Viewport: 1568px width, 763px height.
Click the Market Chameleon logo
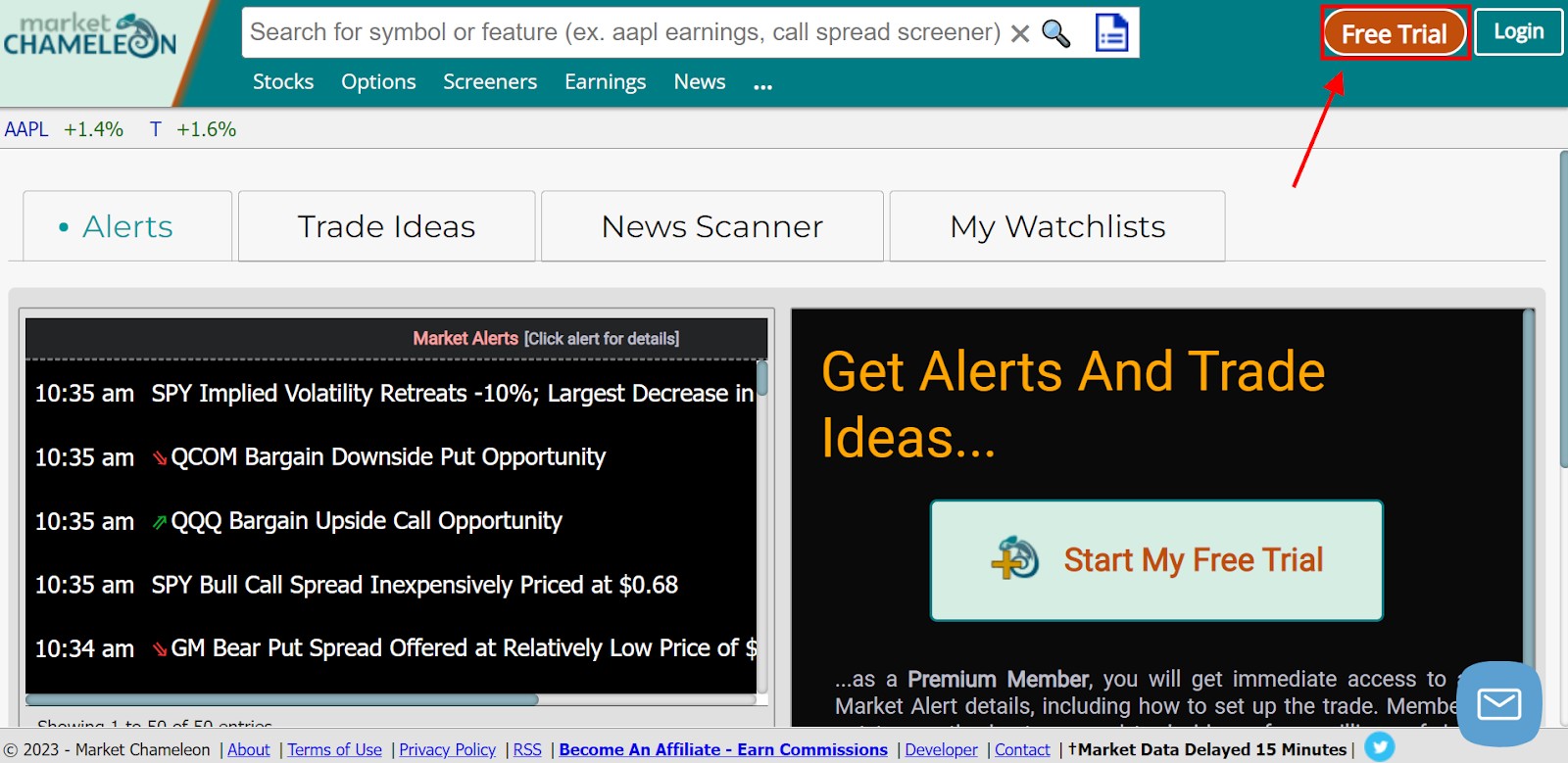(90, 35)
